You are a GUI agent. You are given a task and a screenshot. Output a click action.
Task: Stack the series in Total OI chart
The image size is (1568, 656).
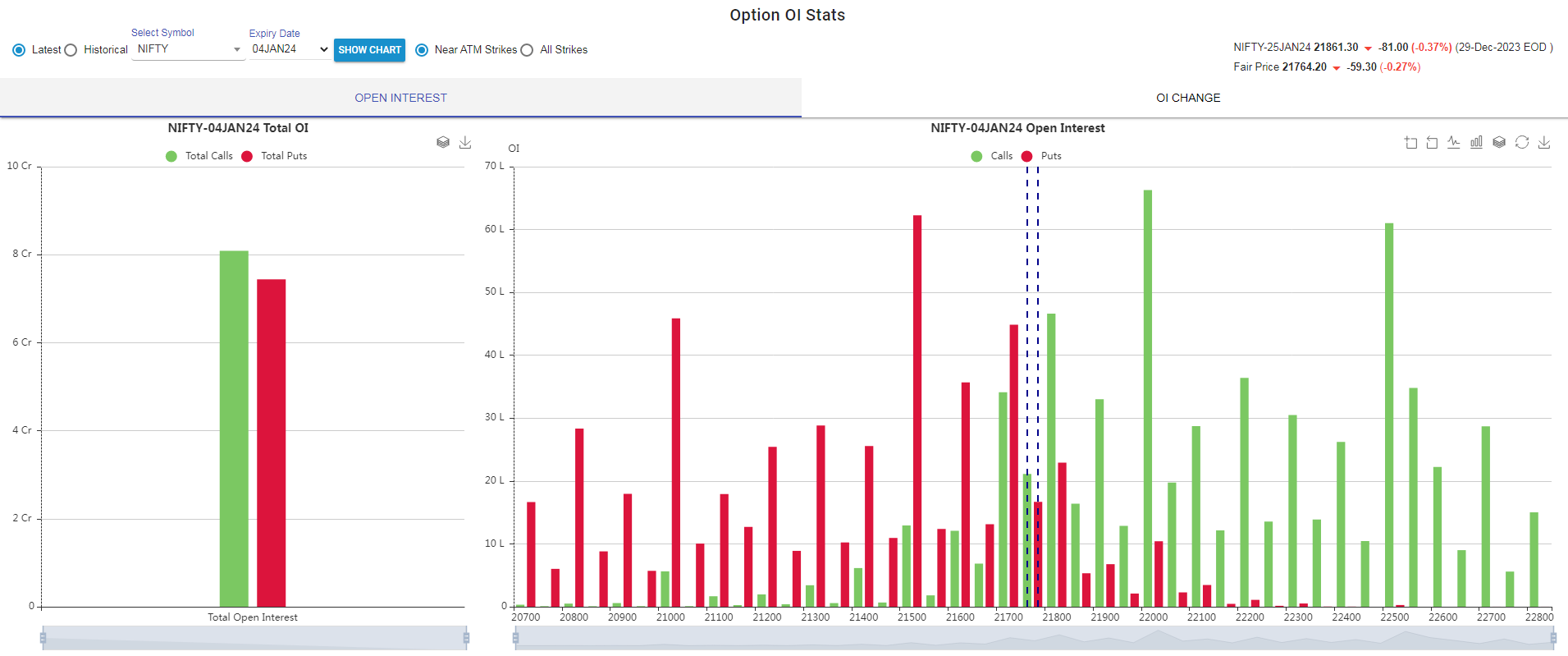coord(443,143)
